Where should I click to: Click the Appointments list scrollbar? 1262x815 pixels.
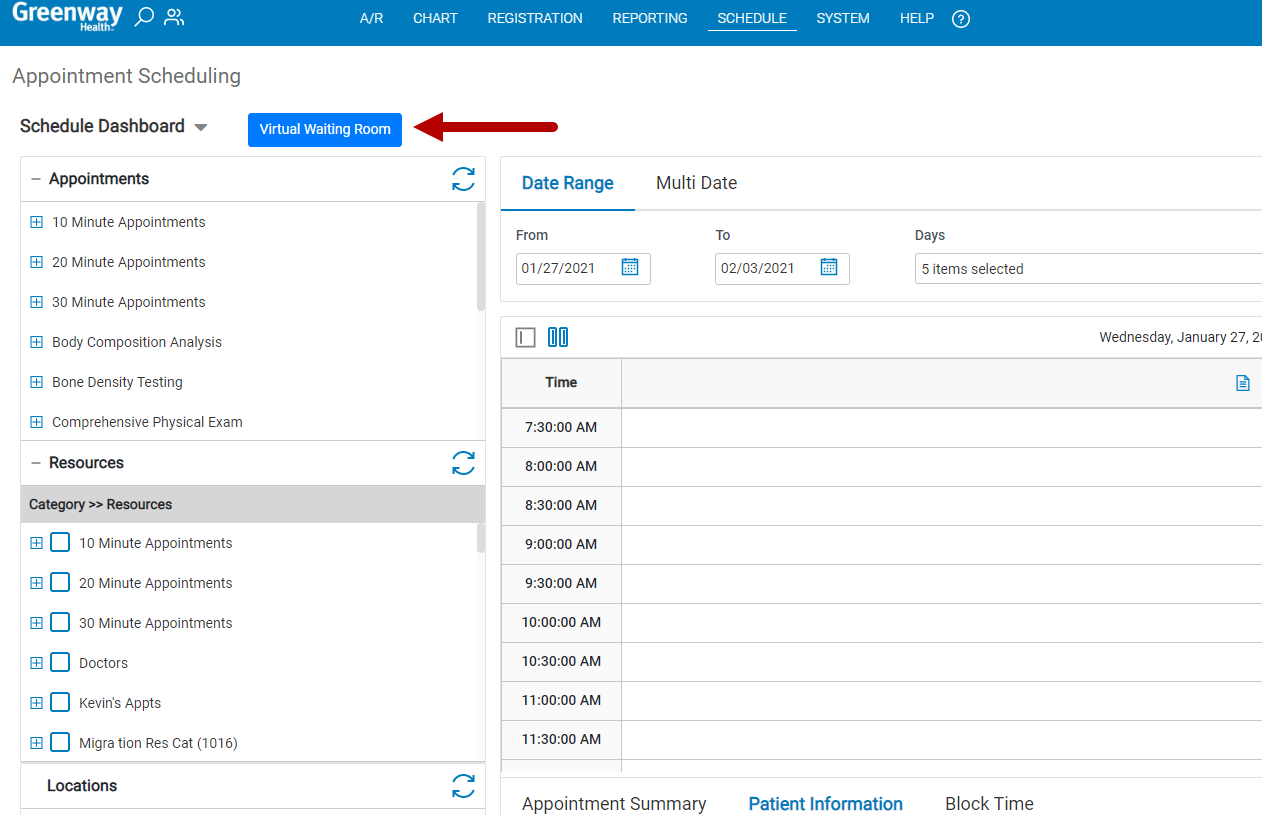[481, 257]
